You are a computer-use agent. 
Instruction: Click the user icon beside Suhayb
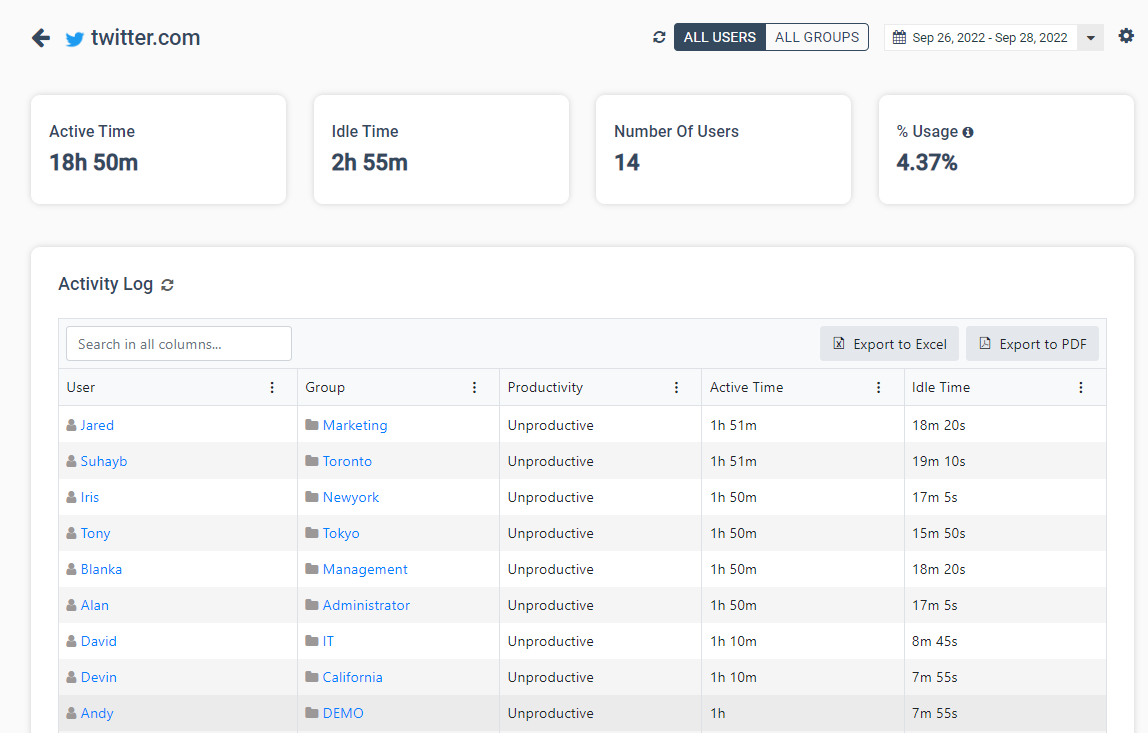72,461
